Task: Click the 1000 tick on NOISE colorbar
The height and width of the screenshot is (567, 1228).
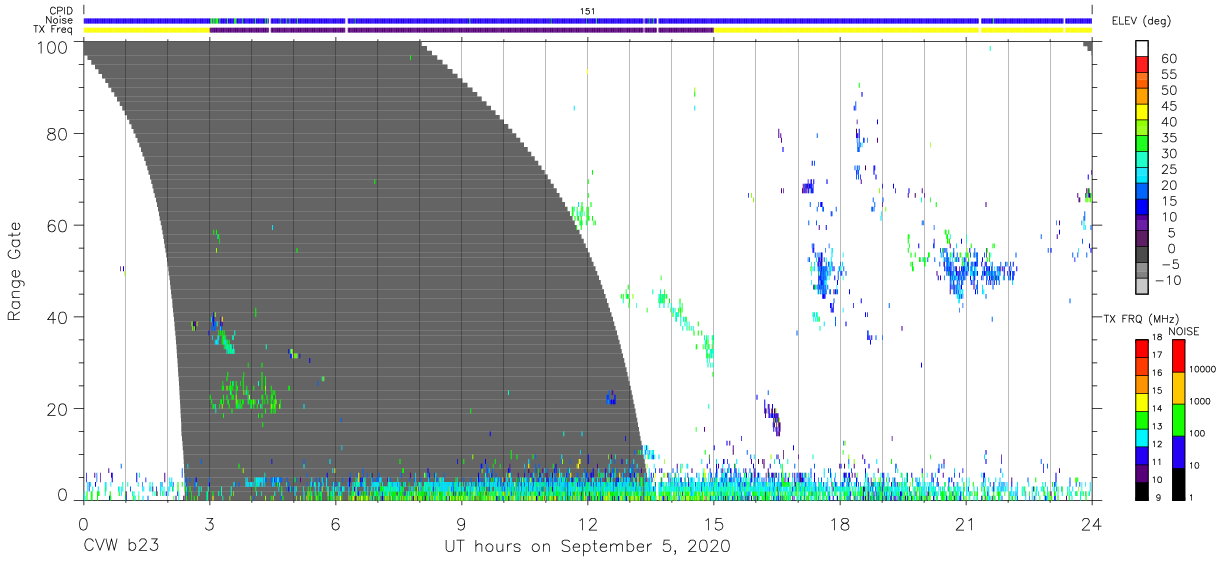Action: [x=1199, y=402]
